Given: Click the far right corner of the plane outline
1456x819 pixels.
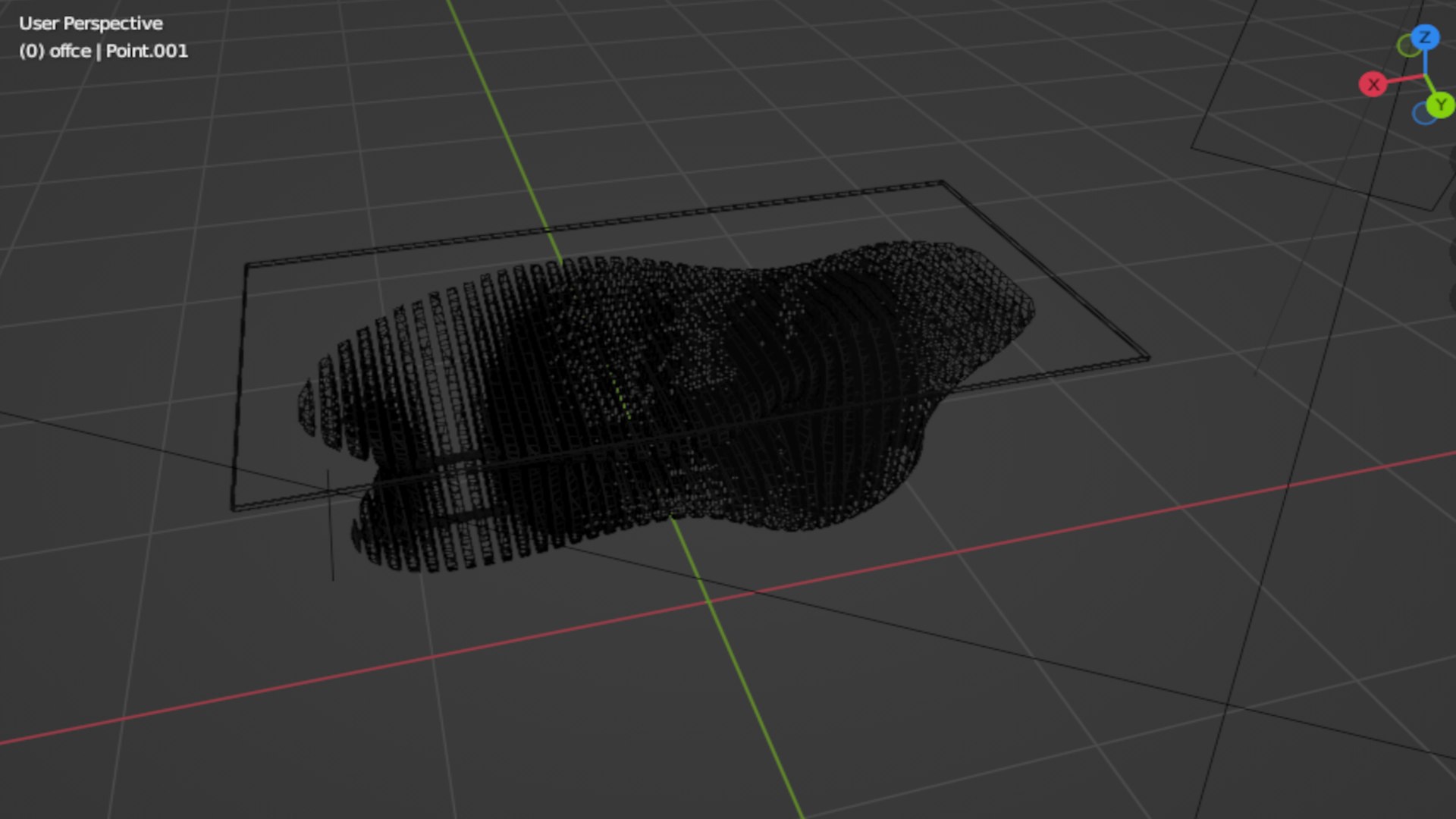Looking at the screenshot, I should (1148, 357).
